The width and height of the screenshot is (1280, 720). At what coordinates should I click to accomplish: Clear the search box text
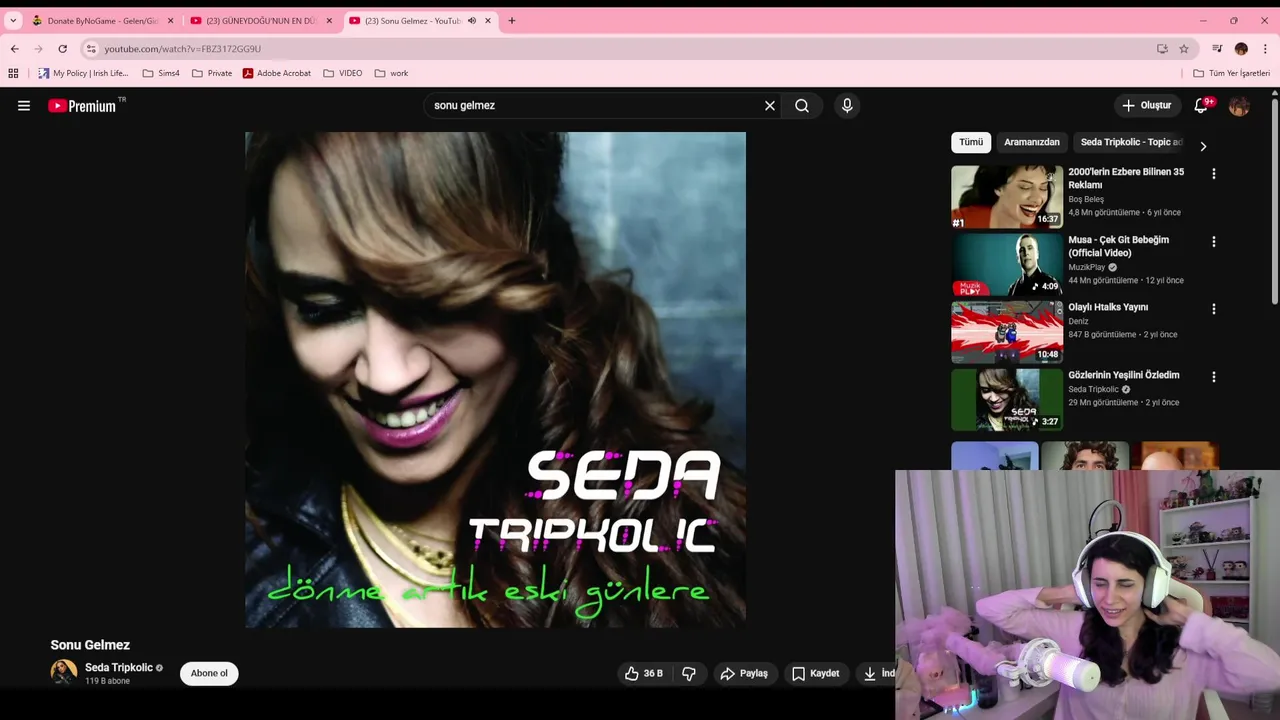coord(770,105)
